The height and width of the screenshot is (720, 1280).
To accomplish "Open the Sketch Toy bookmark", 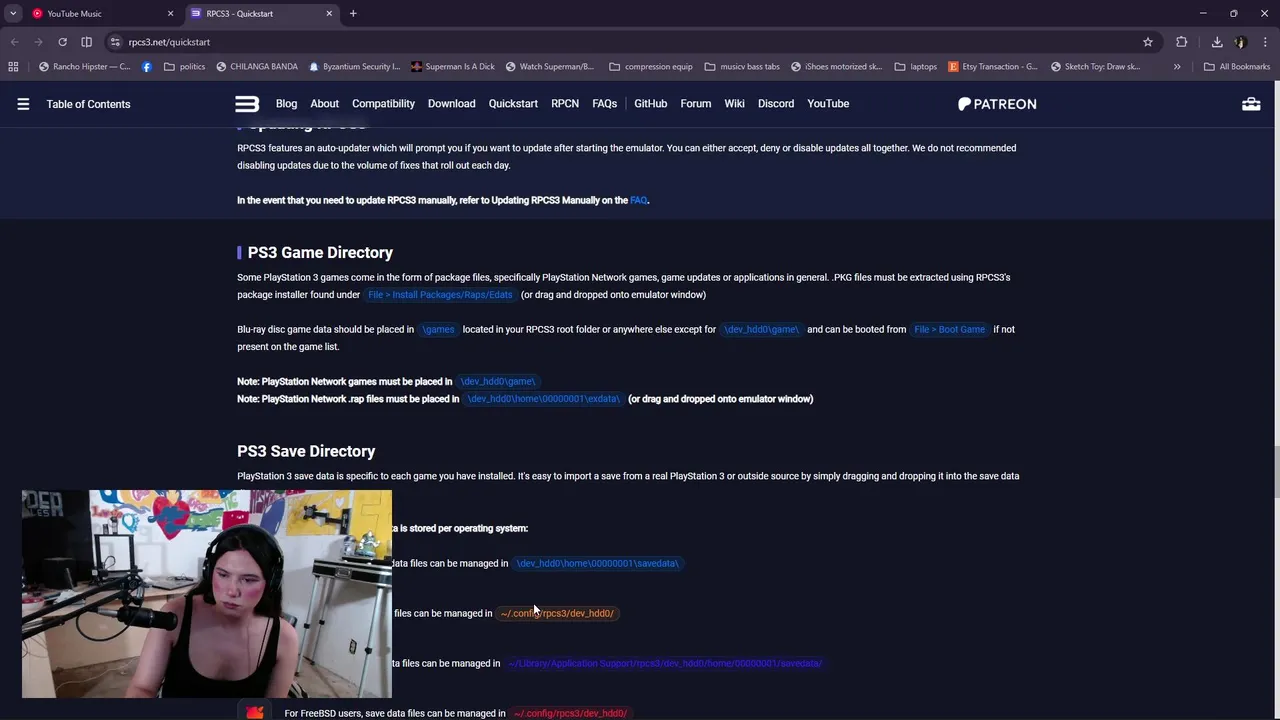I will pos(1096,67).
